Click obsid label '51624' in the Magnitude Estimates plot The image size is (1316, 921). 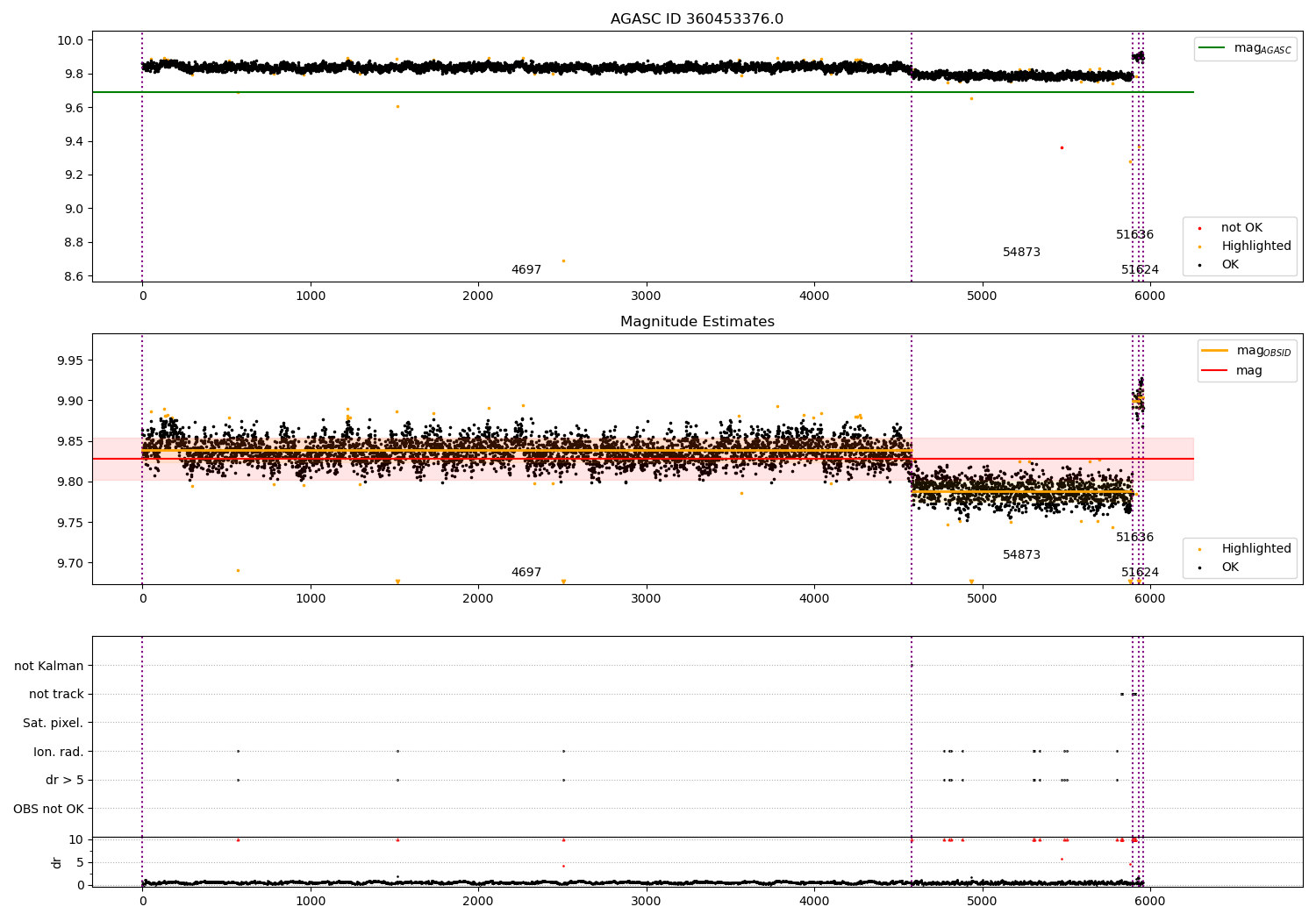[1141, 573]
